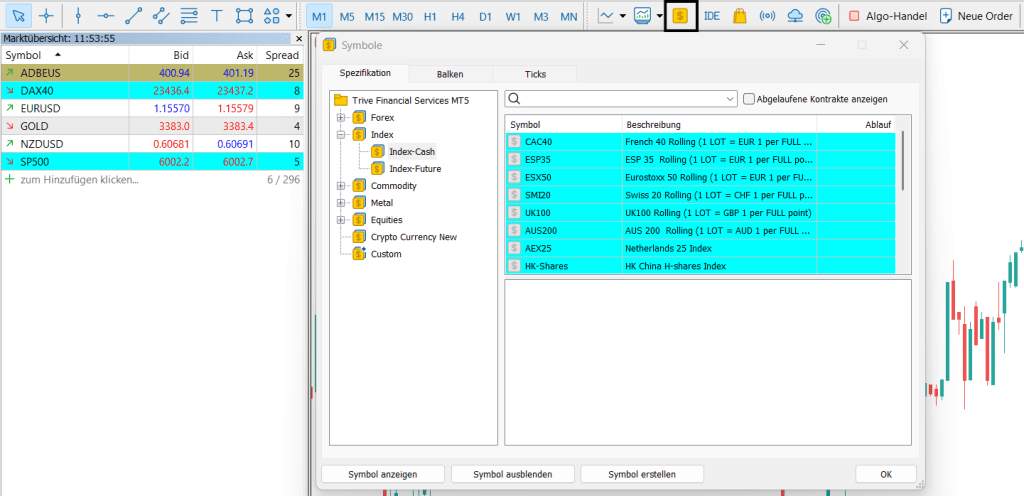This screenshot has height=496, width=1024.
Task: Select the Custom tree item
Action: click(x=386, y=254)
